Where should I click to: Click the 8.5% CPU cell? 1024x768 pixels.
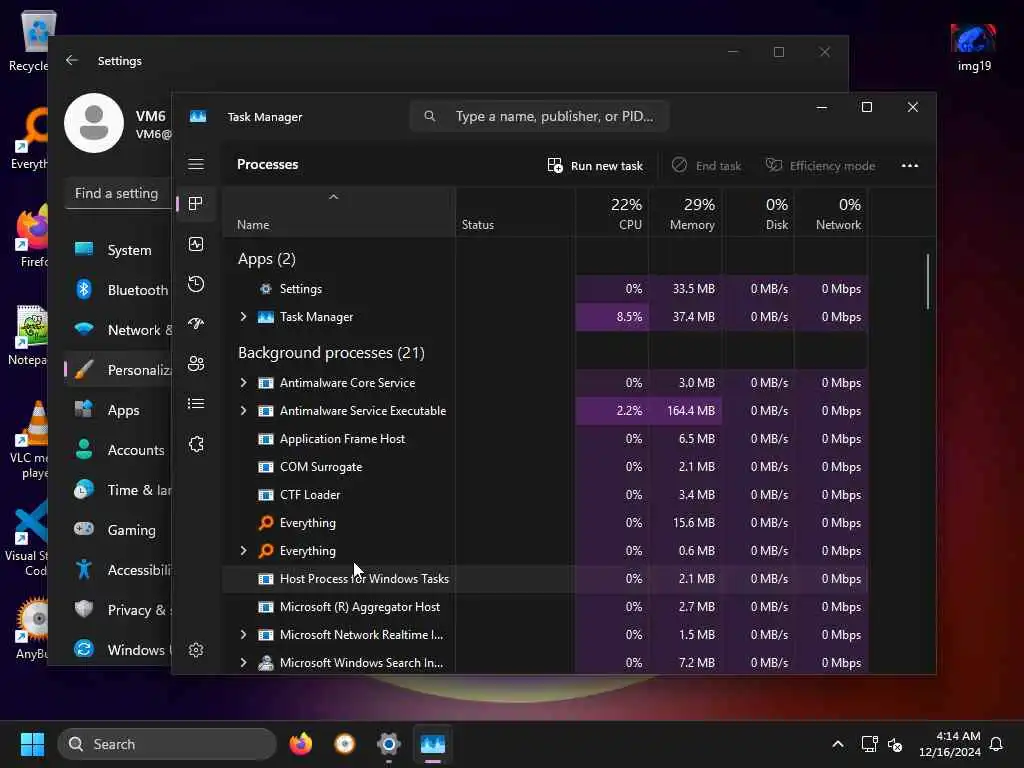click(612, 317)
